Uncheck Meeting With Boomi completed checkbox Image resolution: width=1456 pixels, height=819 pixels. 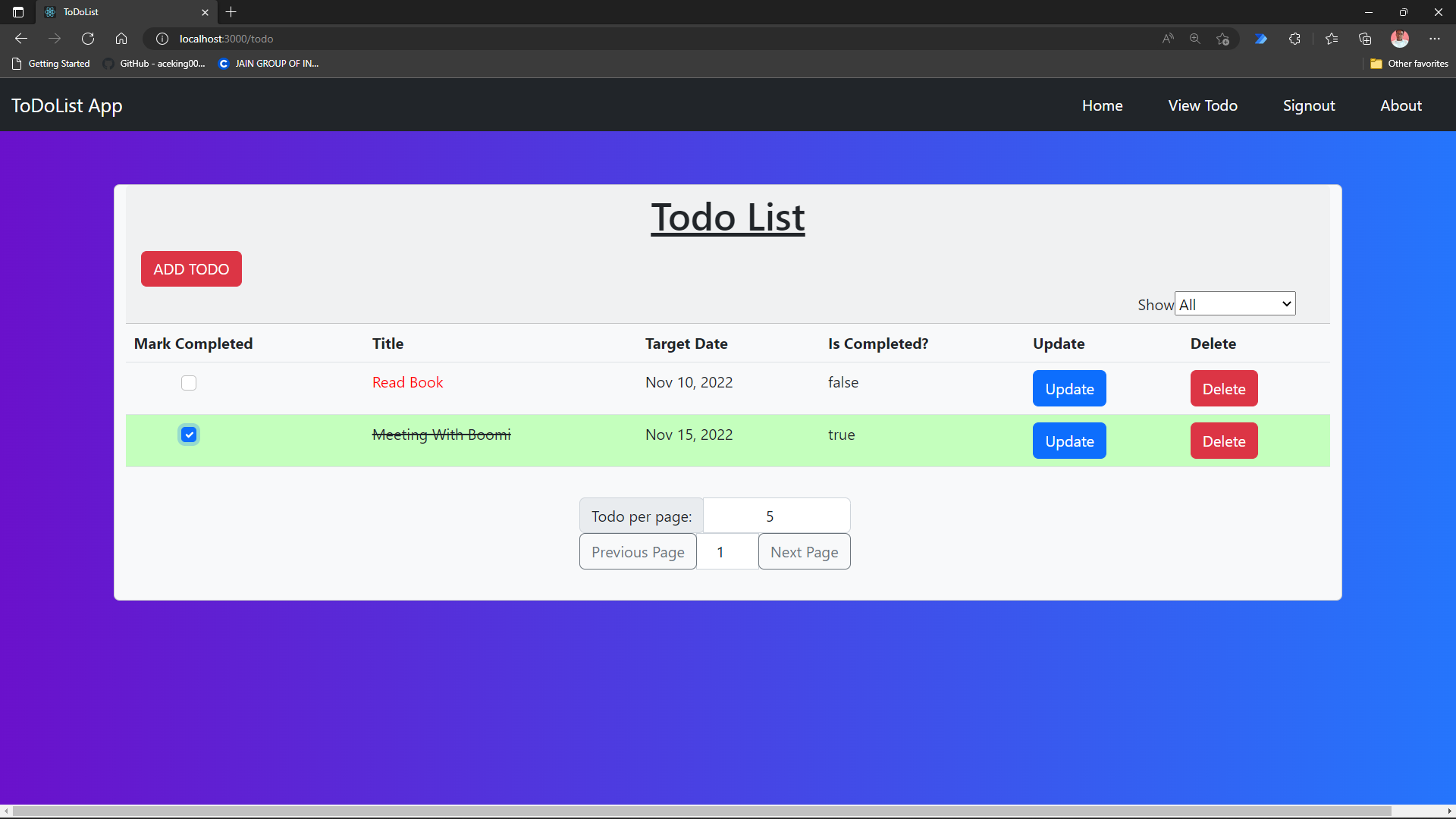pos(189,434)
